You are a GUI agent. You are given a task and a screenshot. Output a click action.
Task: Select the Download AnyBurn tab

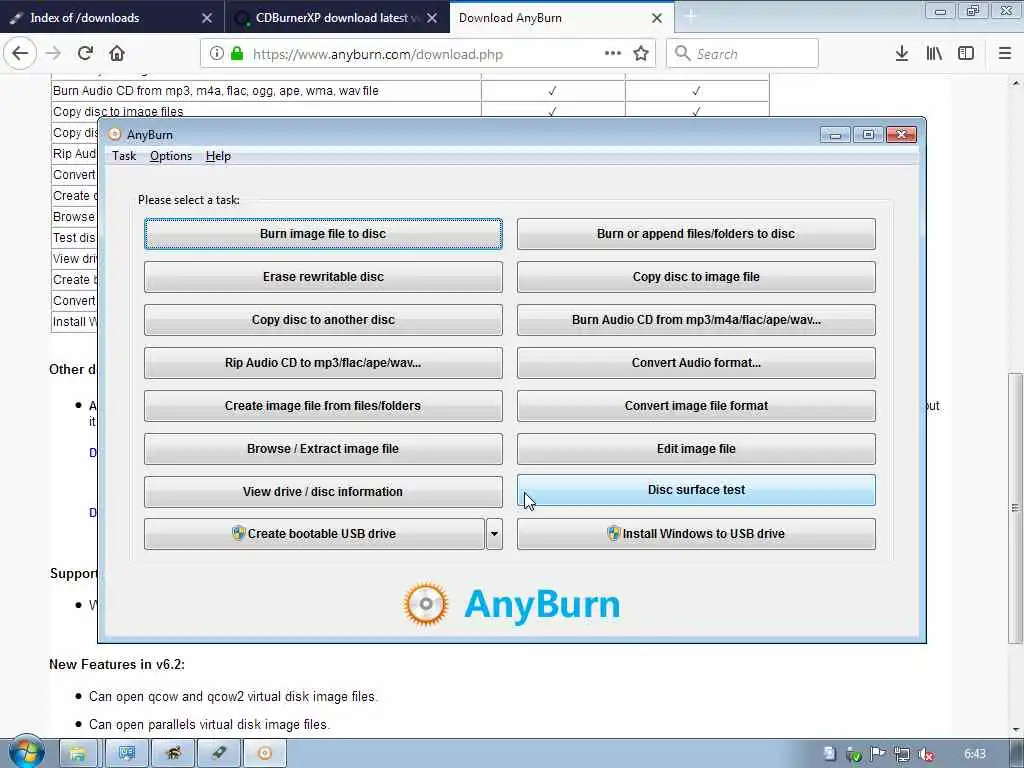click(562, 17)
